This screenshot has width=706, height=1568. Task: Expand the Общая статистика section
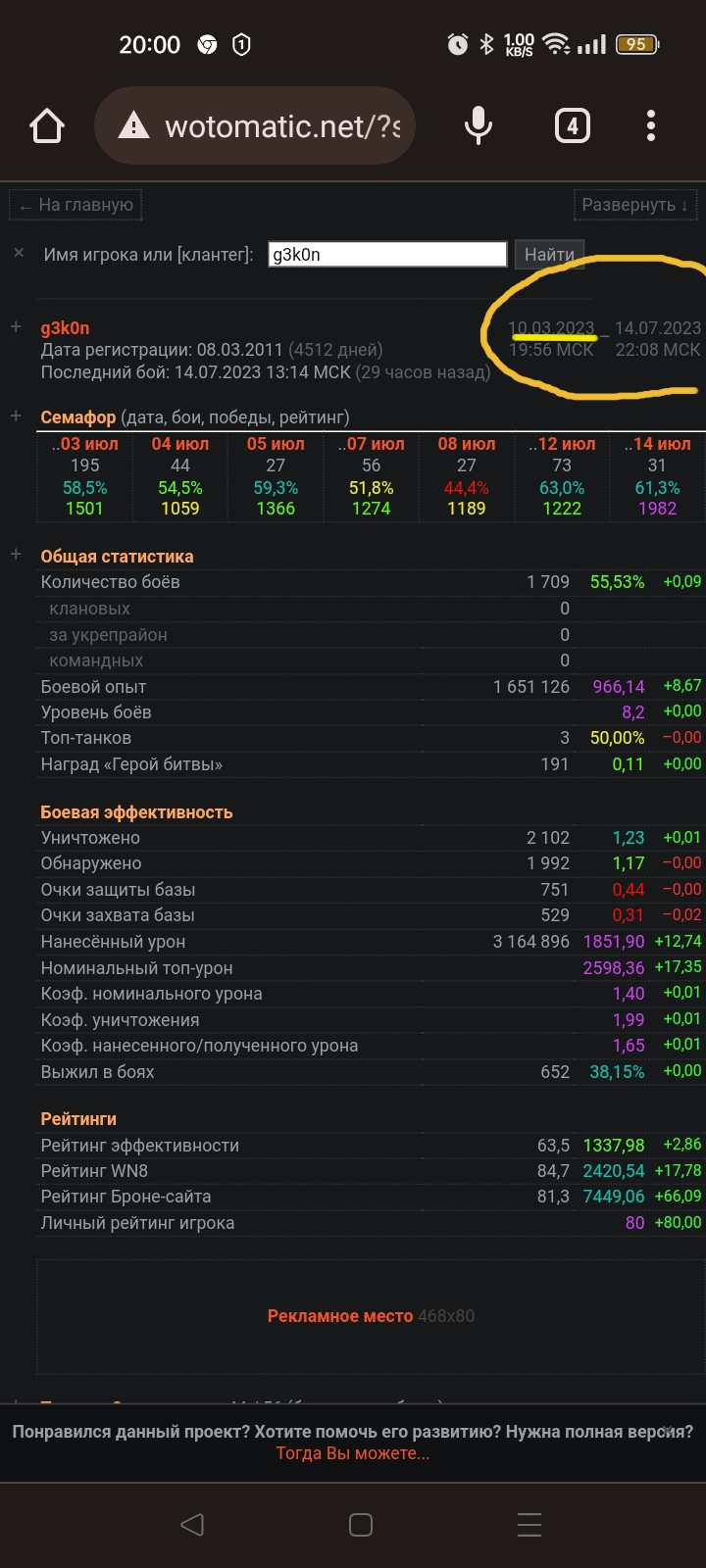coord(16,555)
